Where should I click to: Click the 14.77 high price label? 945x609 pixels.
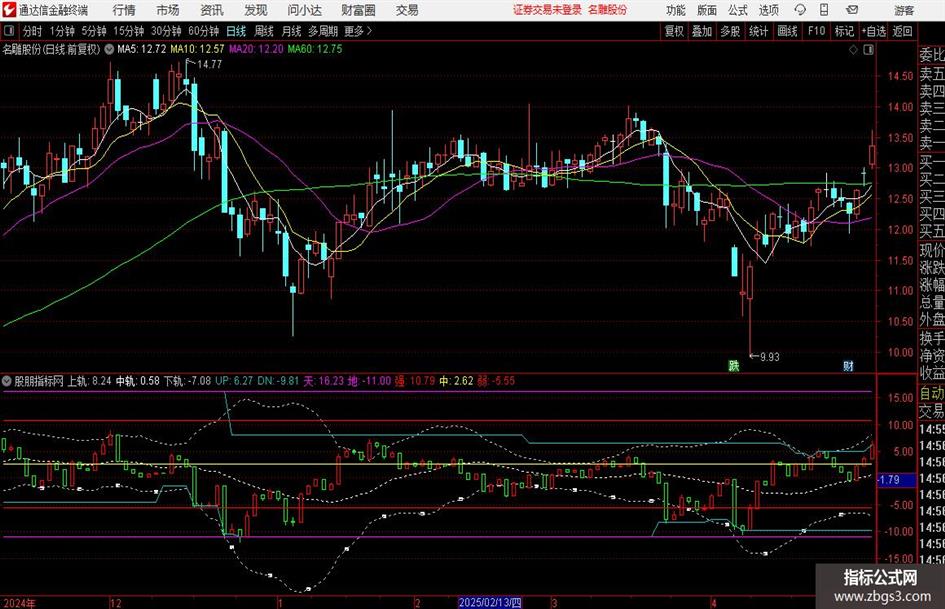click(209, 64)
